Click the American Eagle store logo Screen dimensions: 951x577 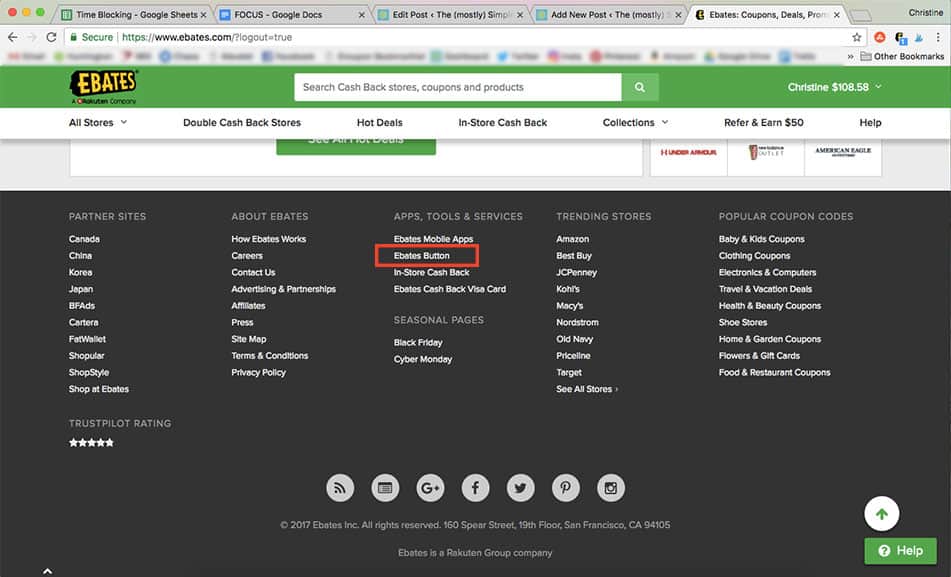point(843,151)
